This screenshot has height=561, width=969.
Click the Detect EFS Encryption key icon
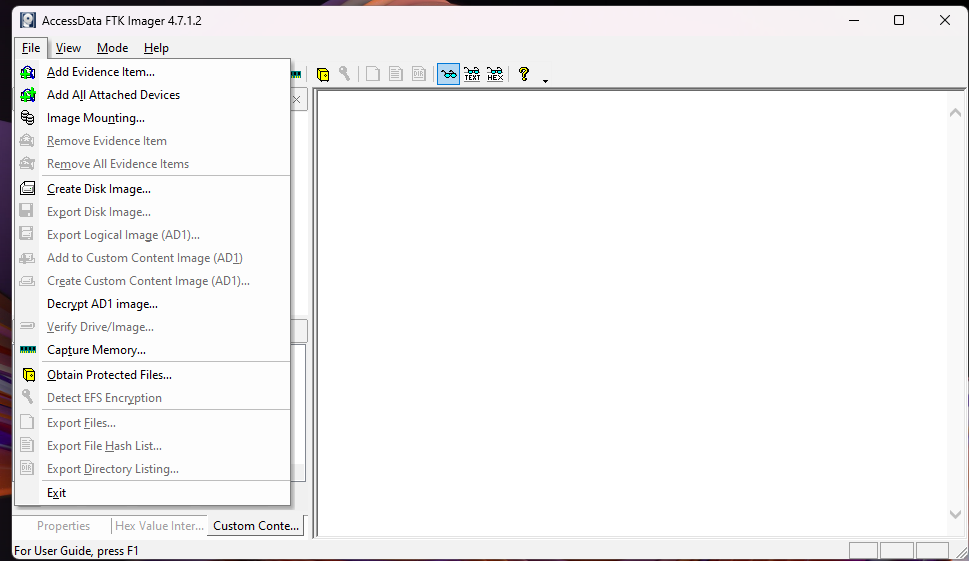pos(345,74)
